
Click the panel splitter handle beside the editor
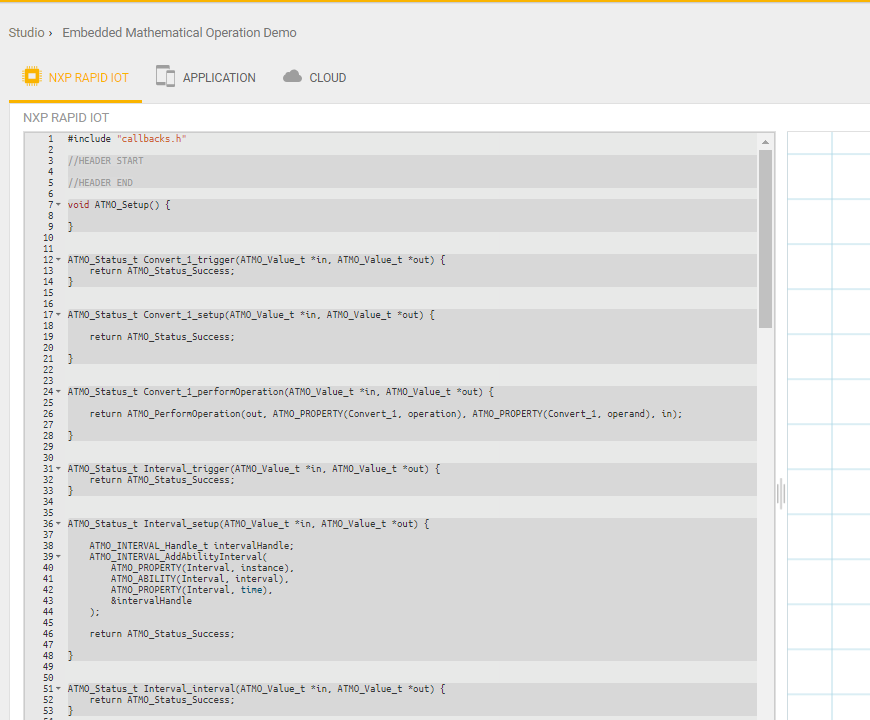click(x=780, y=492)
